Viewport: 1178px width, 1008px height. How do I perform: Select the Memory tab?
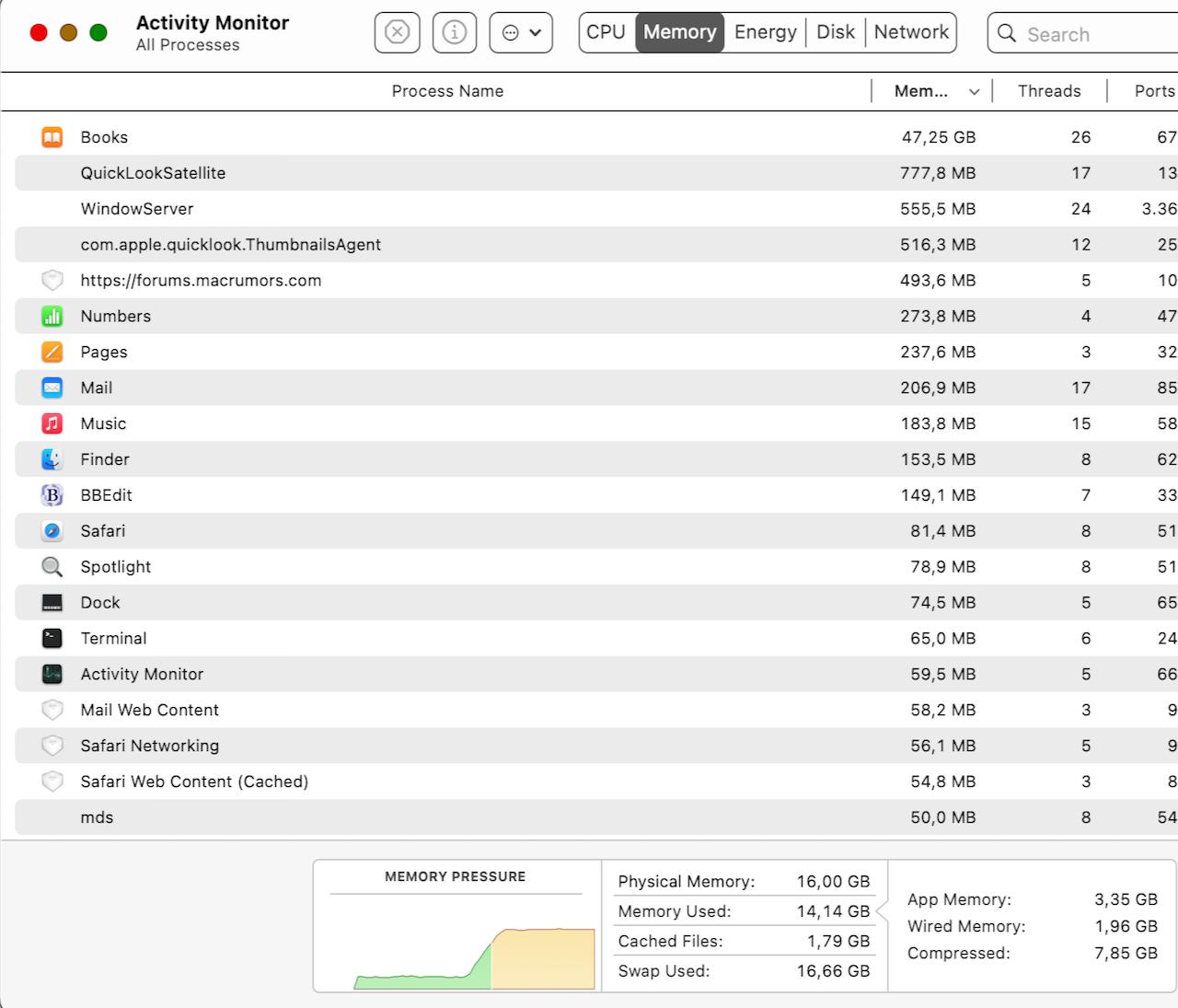click(680, 32)
